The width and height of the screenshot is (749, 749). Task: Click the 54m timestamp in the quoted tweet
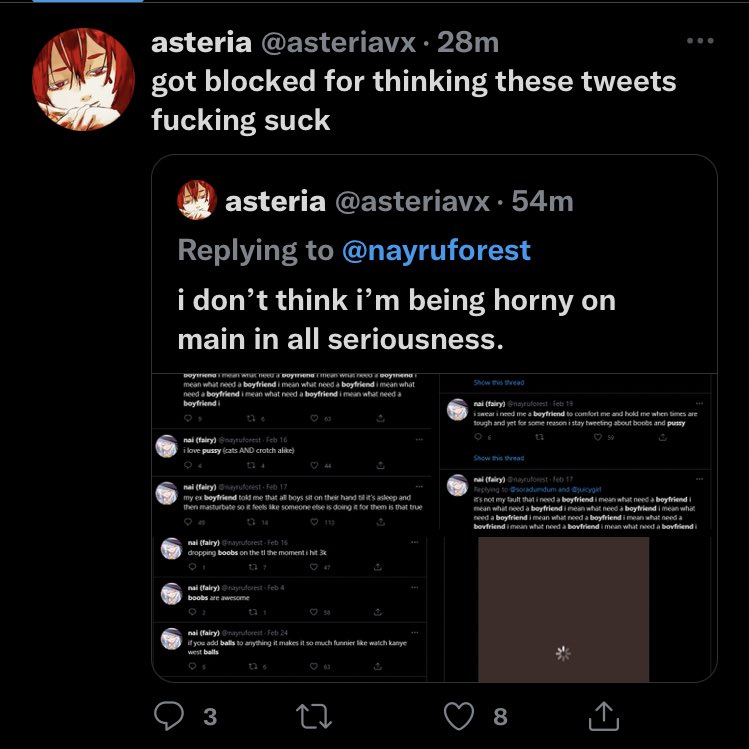[x=542, y=201]
